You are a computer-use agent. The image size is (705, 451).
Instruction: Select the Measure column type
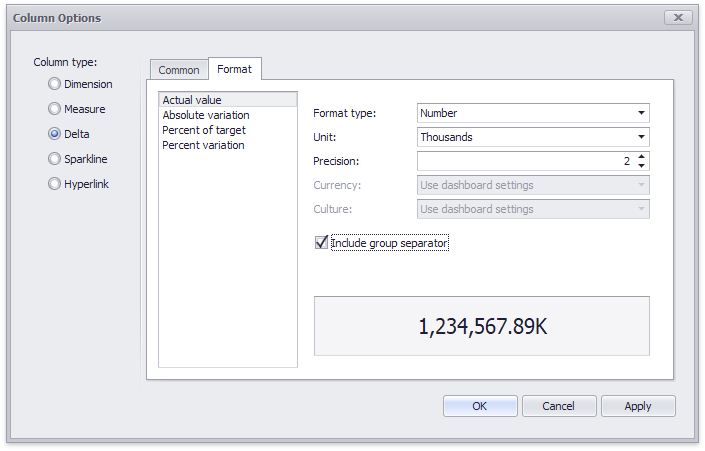tap(55, 109)
